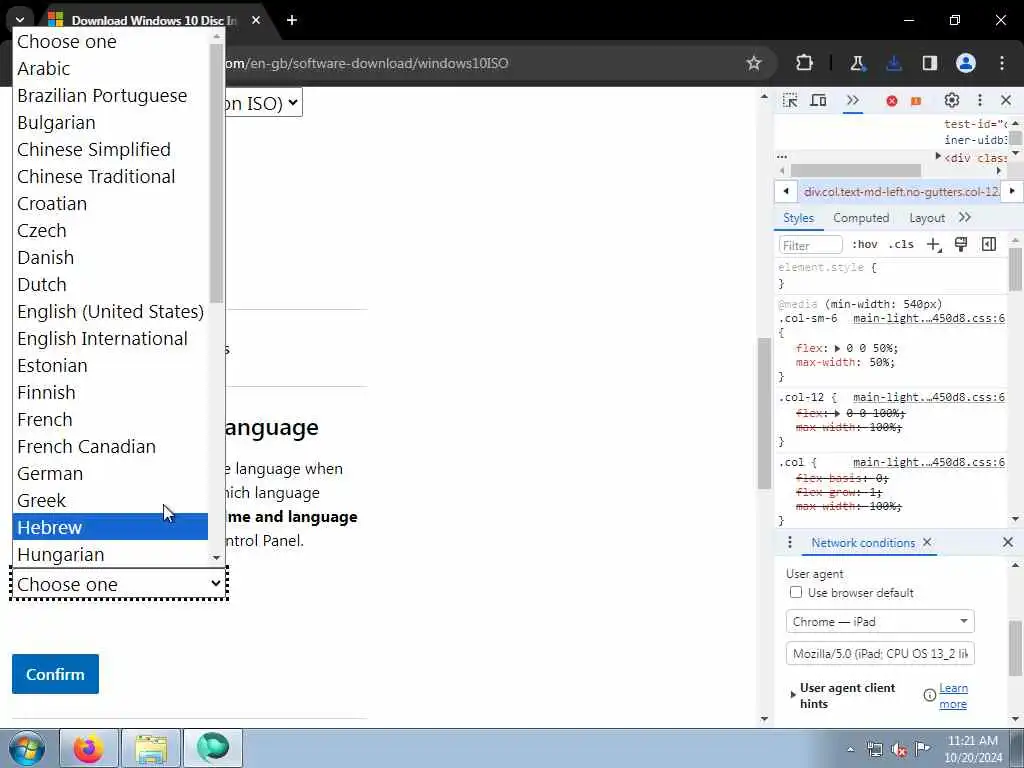This screenshot has height=768, width=1024.
Task: Click the Confirm button
Action: (56, 674)
